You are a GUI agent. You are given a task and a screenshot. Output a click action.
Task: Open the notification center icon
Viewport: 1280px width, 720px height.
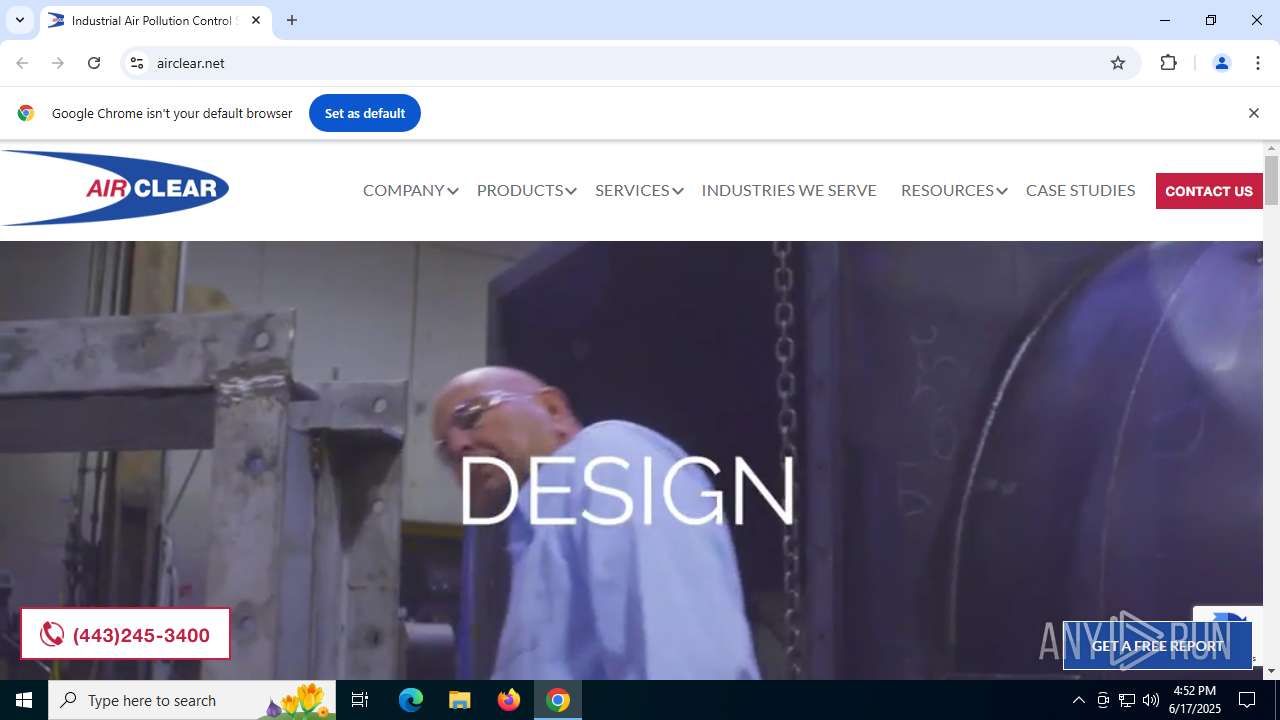(x=1247, y=700)
